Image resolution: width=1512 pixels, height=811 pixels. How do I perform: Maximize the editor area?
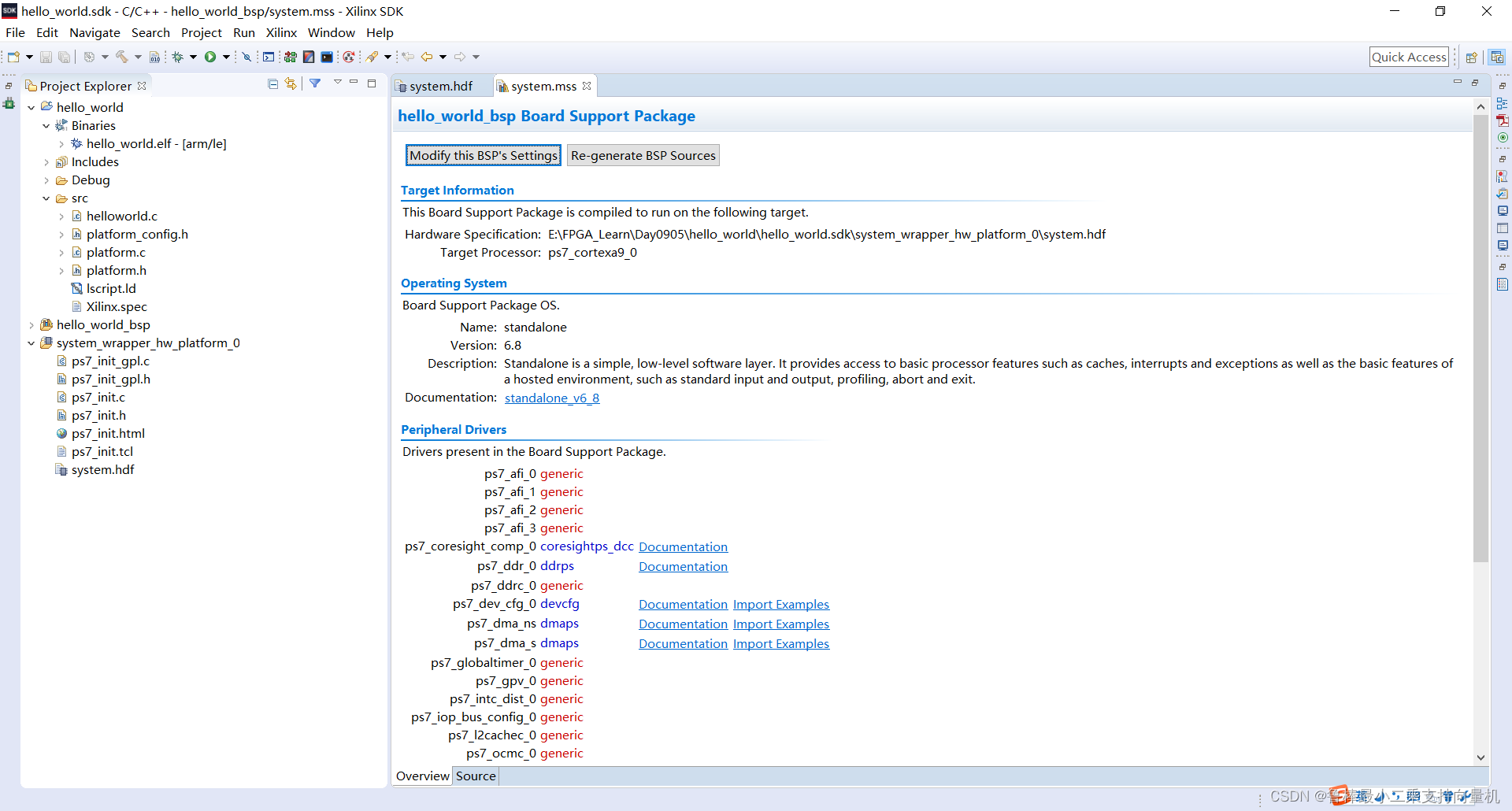click(x=1475, y=83)
